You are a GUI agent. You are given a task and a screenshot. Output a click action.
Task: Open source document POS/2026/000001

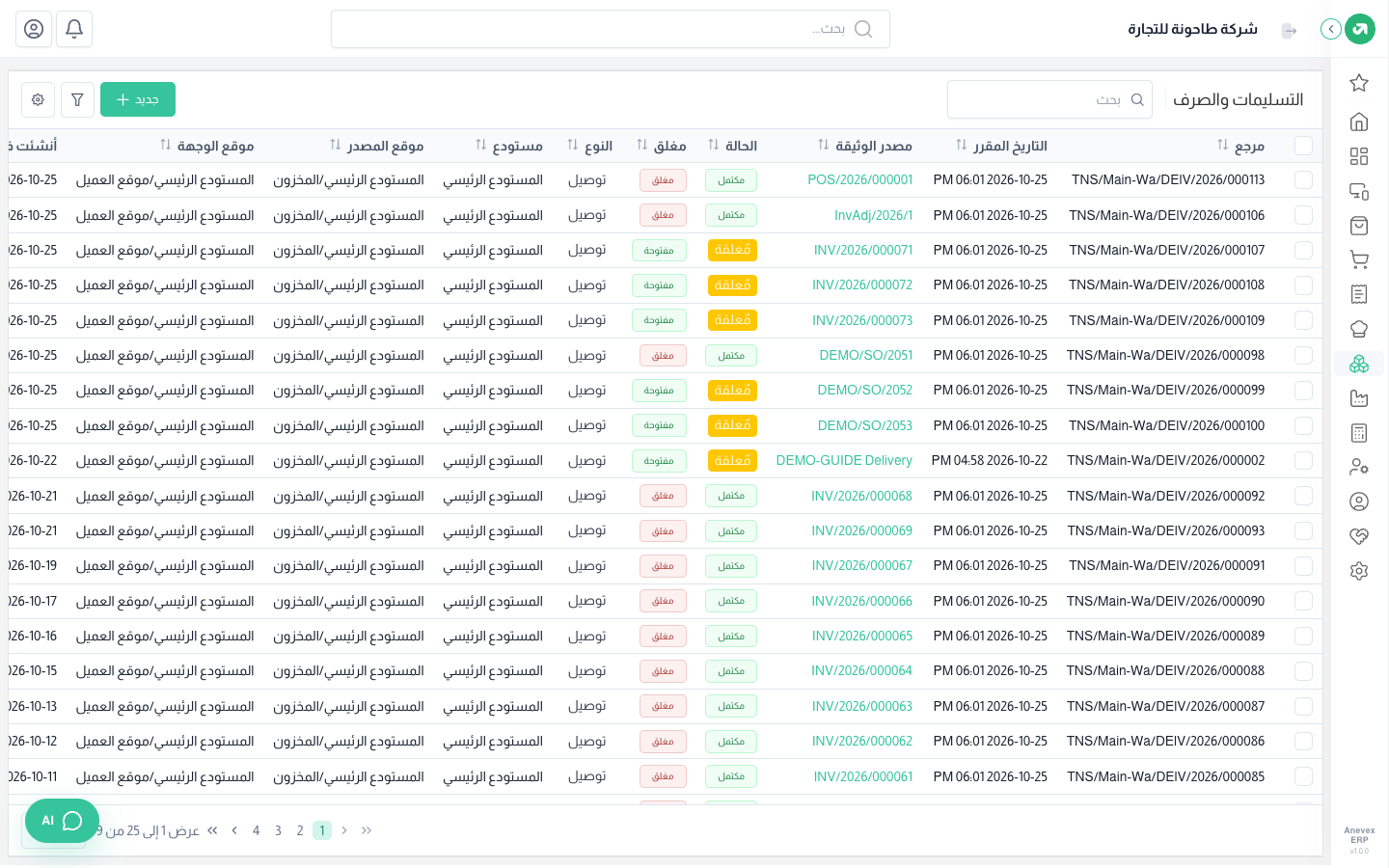pyautogui.click(x=859, y=180)
